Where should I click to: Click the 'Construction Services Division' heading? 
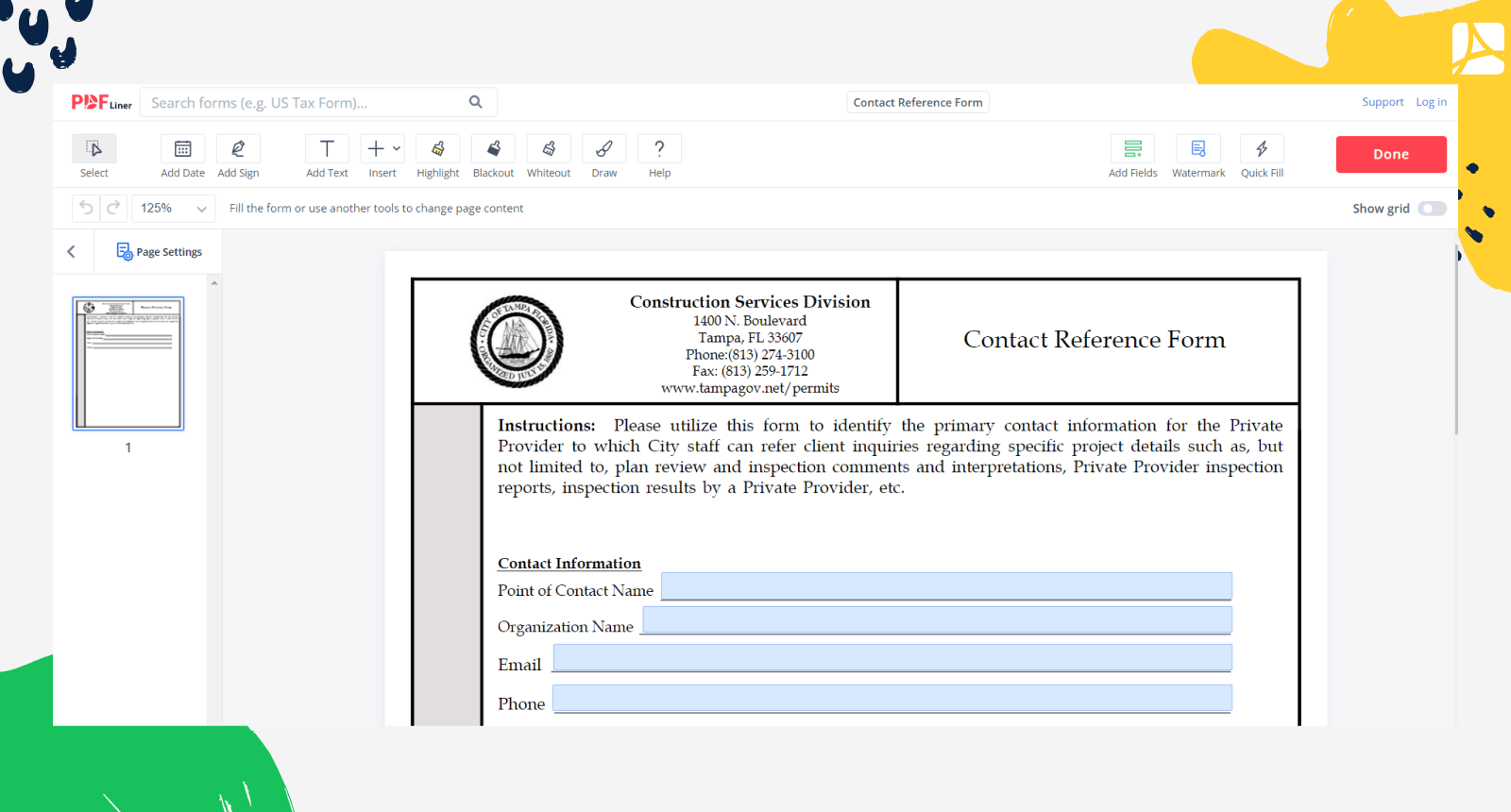pyautogui.click(x=750, y=302)
